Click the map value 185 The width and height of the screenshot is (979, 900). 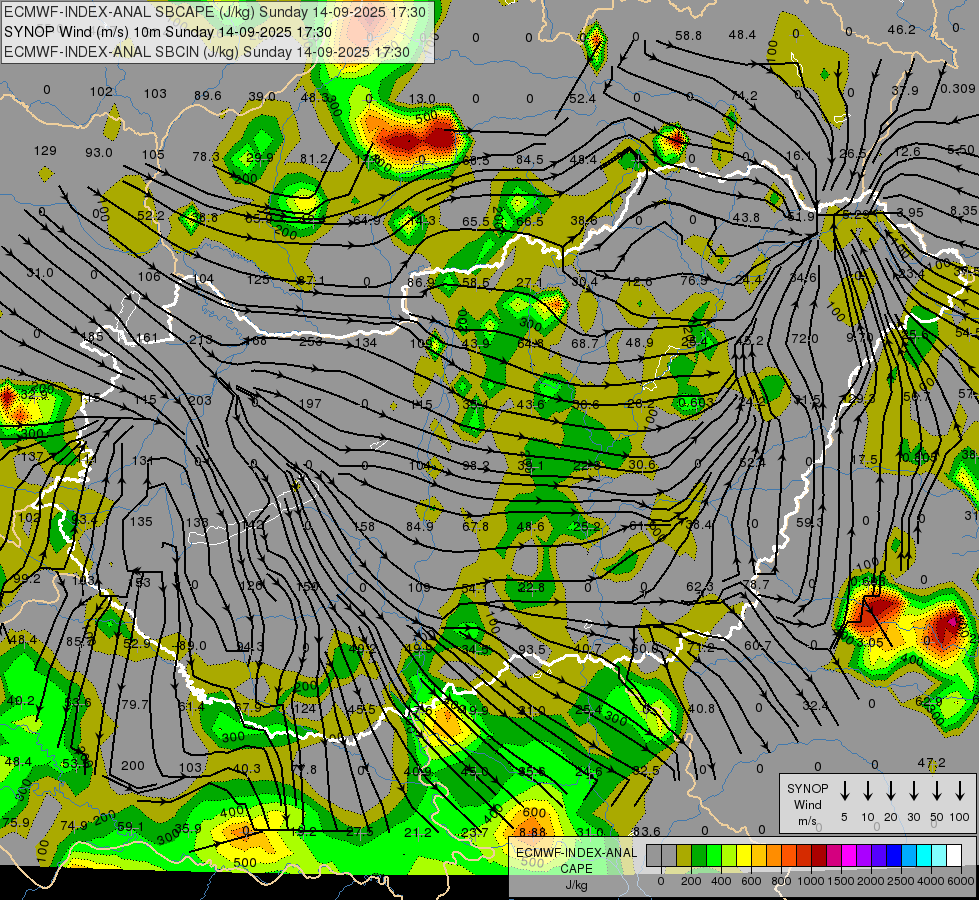92,337
